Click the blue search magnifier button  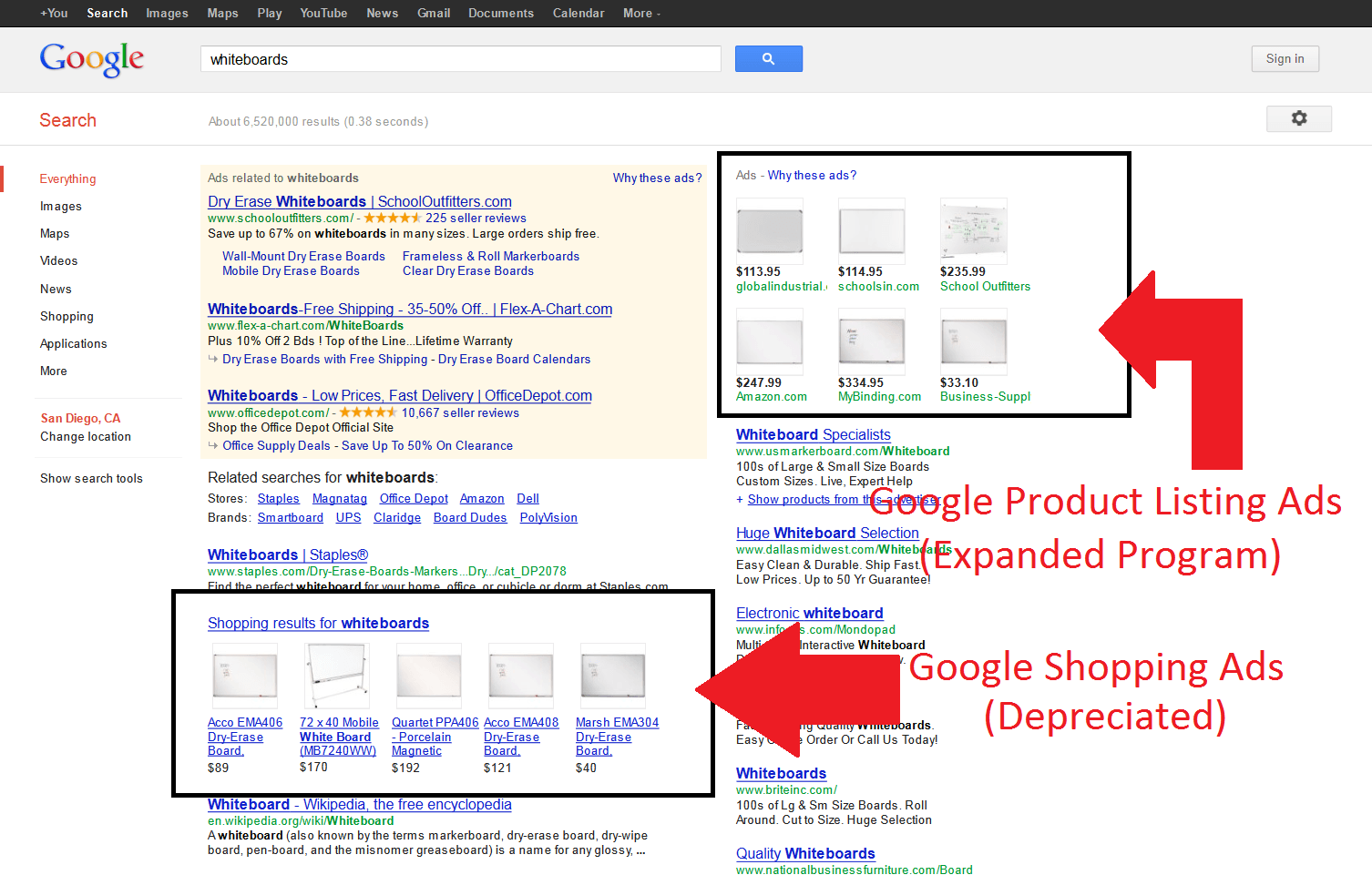pyautogui.click(x=768, y=59)
